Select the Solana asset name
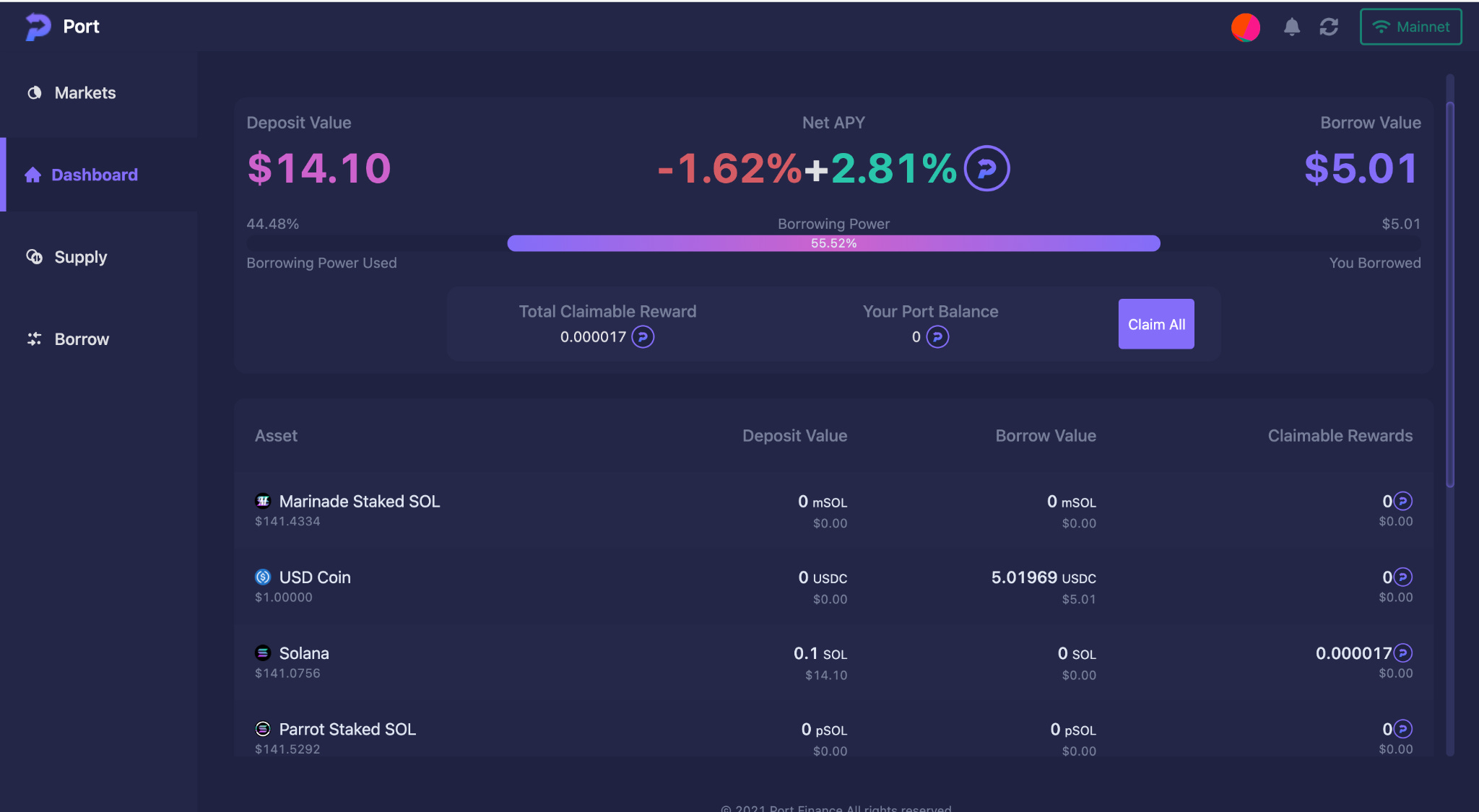Image resolution: width=1479 pixels, height=812 pixels. tap(304, 653)
